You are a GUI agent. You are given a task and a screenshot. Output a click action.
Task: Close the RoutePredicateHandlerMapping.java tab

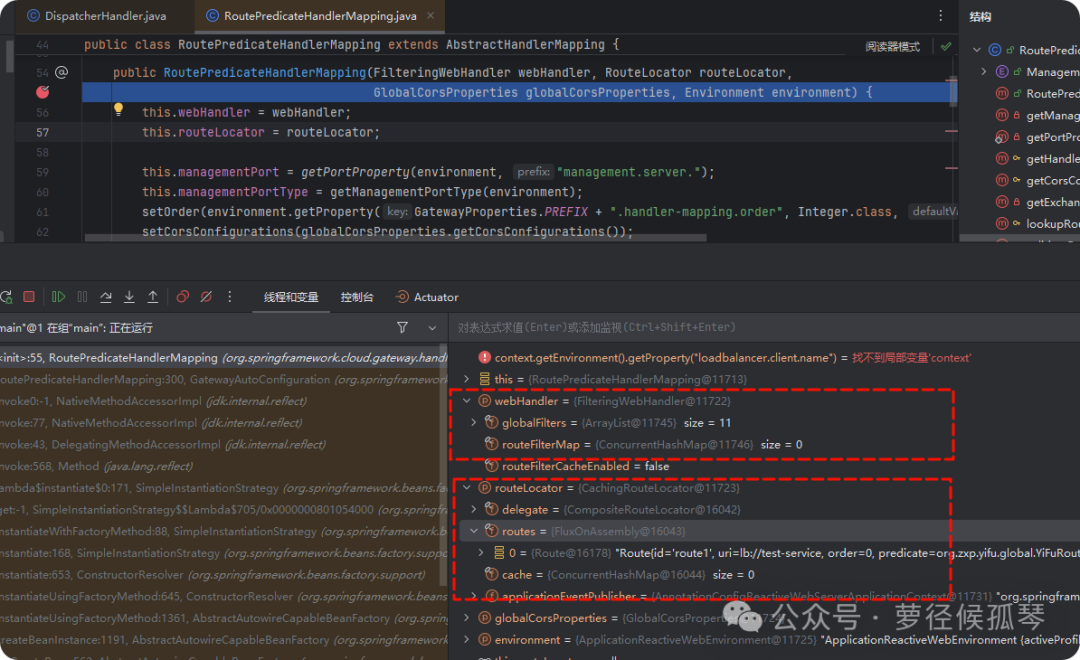tap(430, 15)
